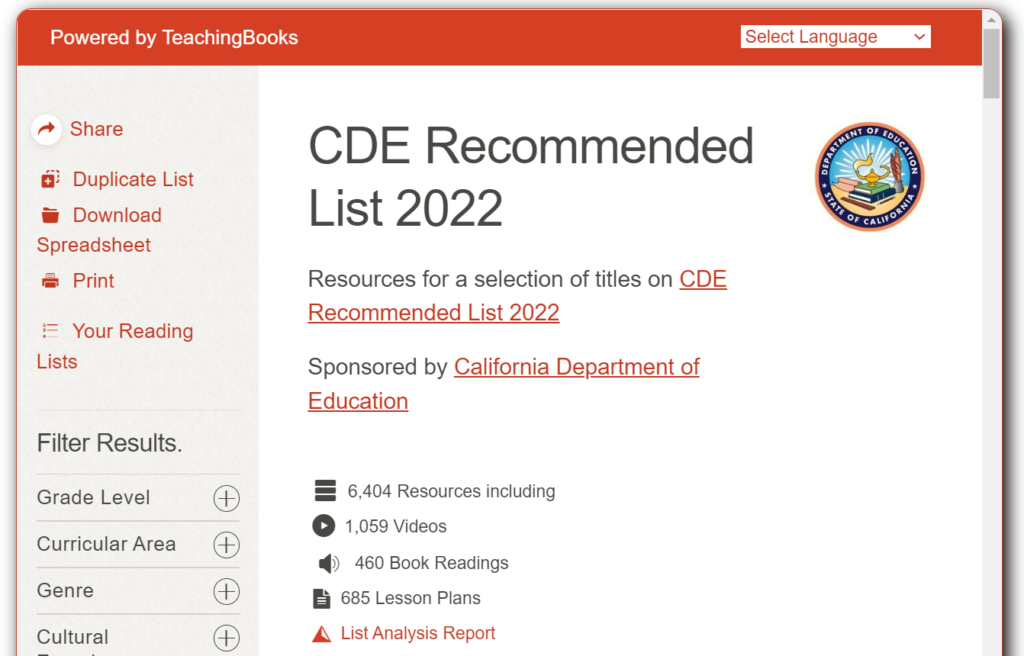Viewport: 1024px width, 656px height.
Task: Click the Print printer icon
Action: pyautogui.click(x=50, y=281)
